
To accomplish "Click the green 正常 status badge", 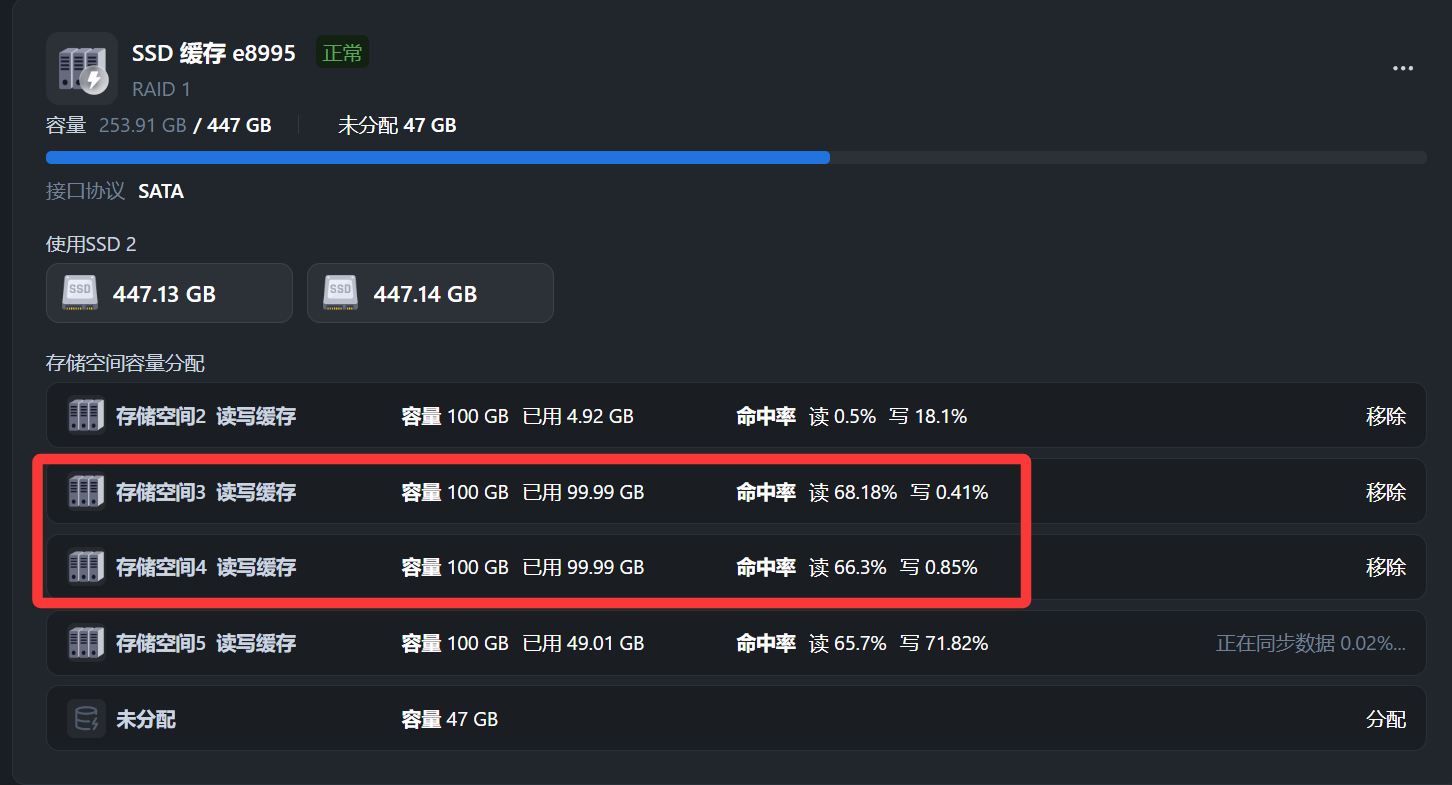I will click(x=342, y=53).
